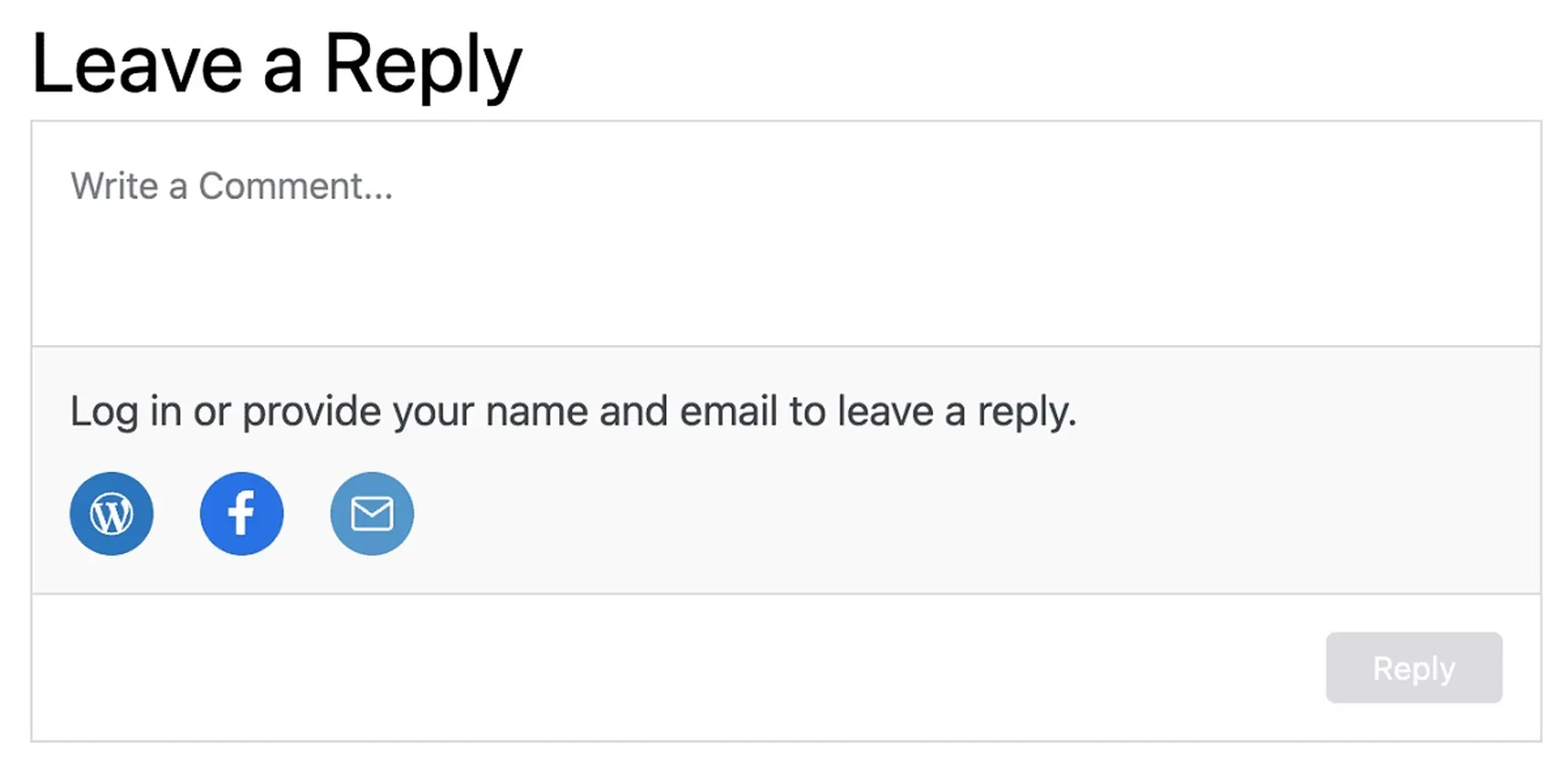Select the blue WordPress W logo
The image size is (1568, 774).
coord(111,514)
